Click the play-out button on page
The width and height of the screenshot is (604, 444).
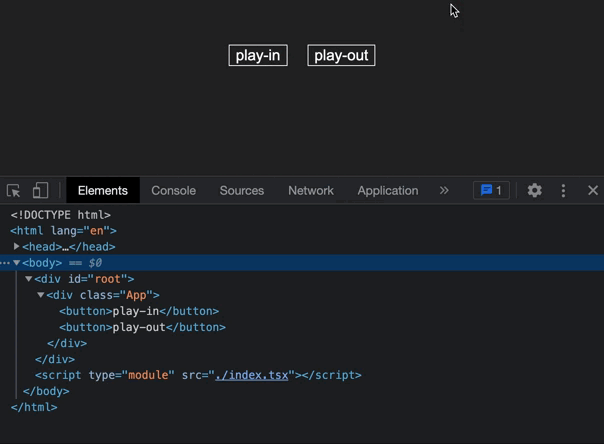341,55
